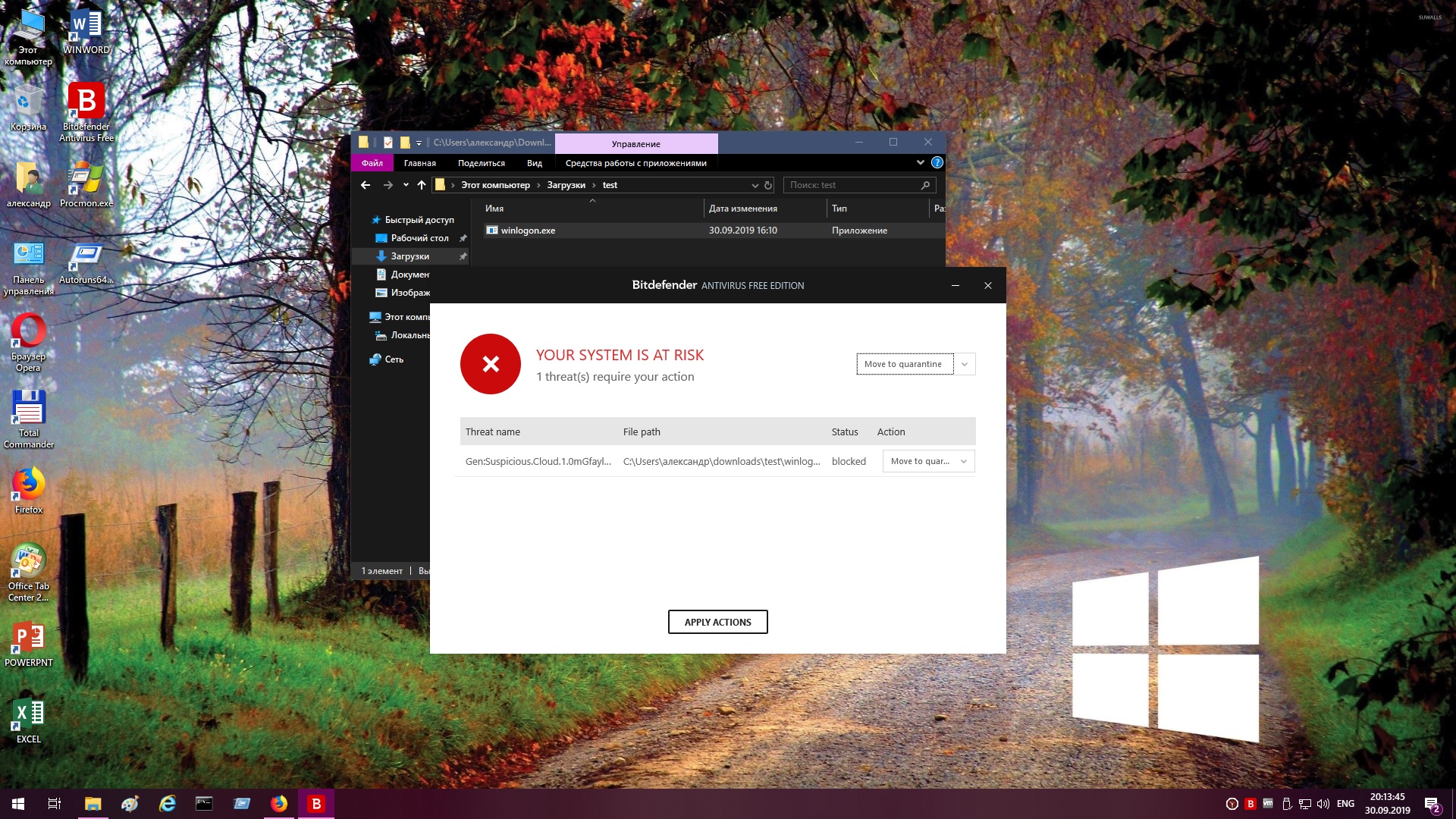Expand the Explorer ribbon chevron

[x=920, y=163]
